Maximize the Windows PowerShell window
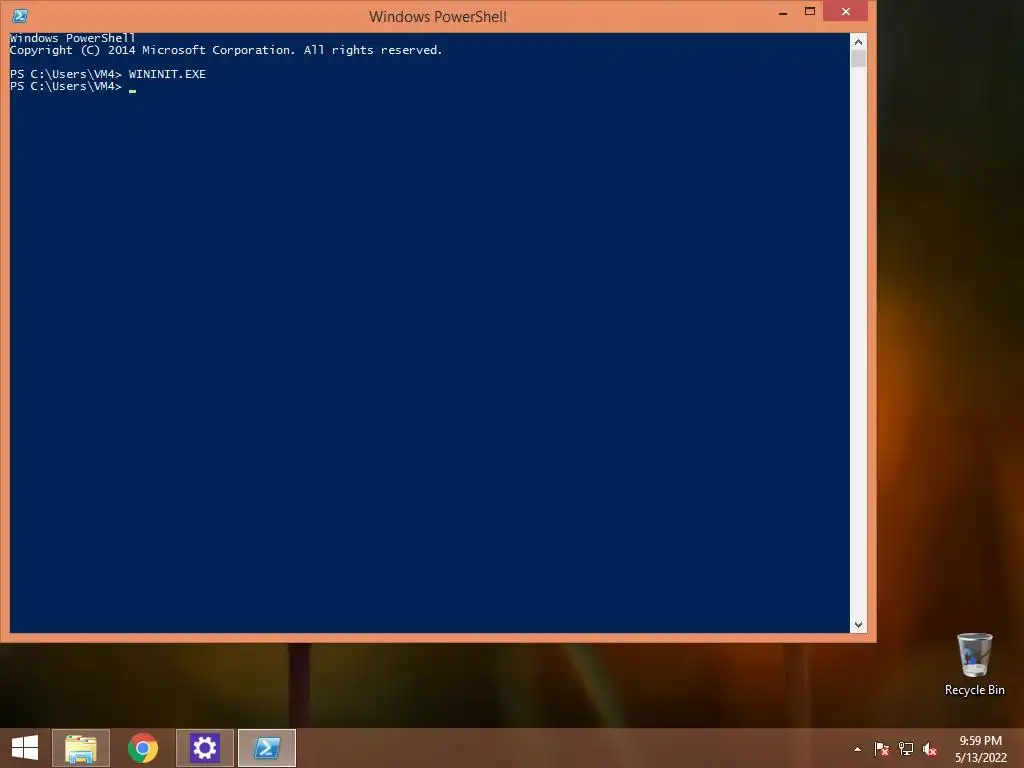 [810, 12]
